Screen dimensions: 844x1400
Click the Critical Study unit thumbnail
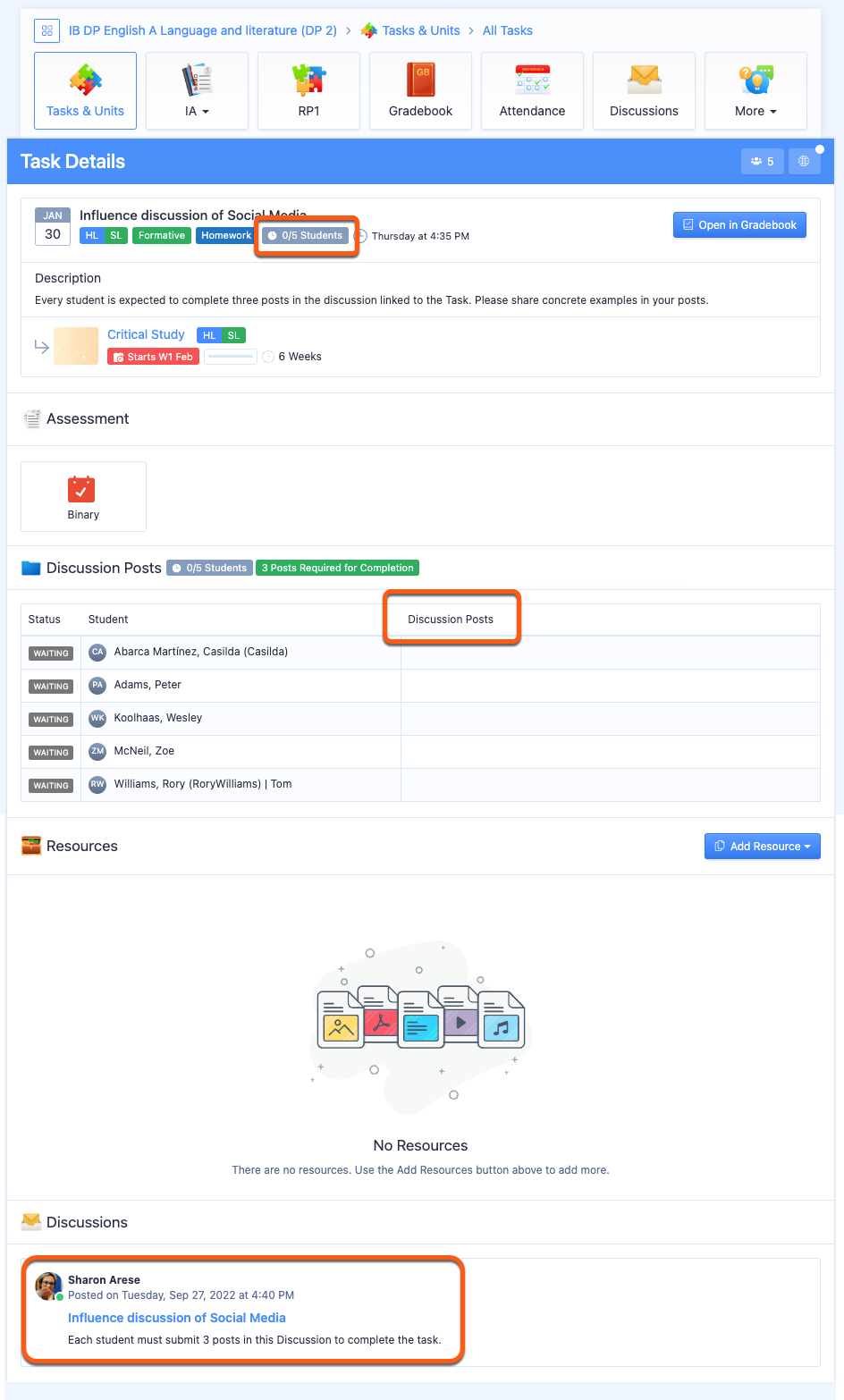(x=76, y=346)
